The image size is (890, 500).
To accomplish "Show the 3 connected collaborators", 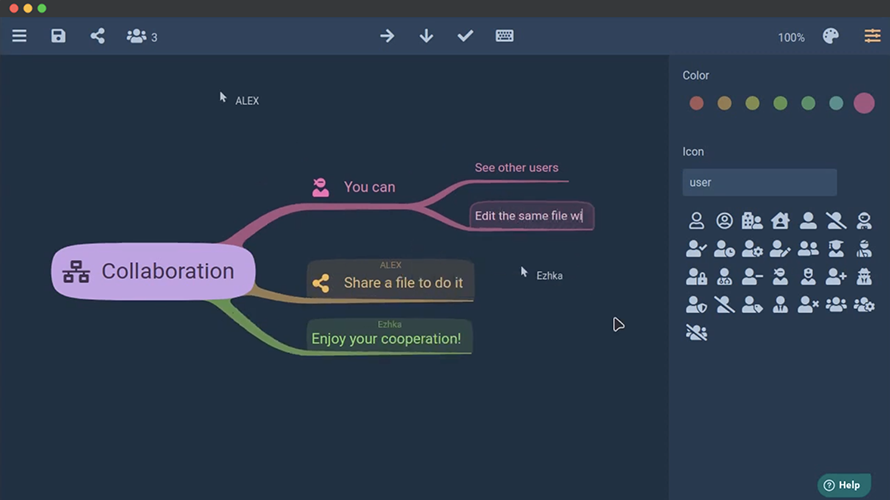I will click(x=142, y=37).
